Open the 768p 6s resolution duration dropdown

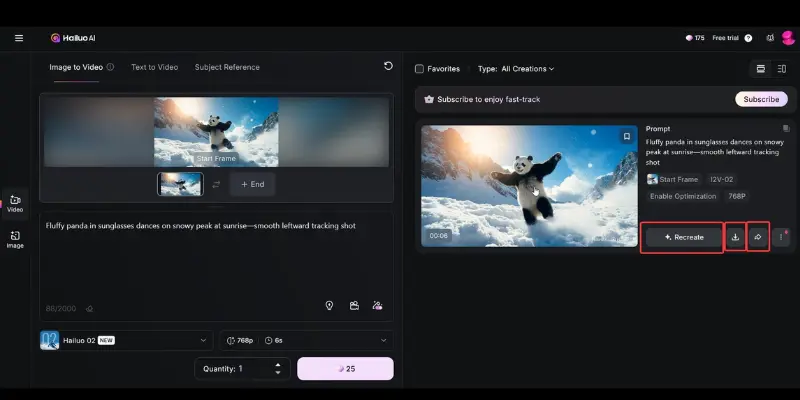306,340
